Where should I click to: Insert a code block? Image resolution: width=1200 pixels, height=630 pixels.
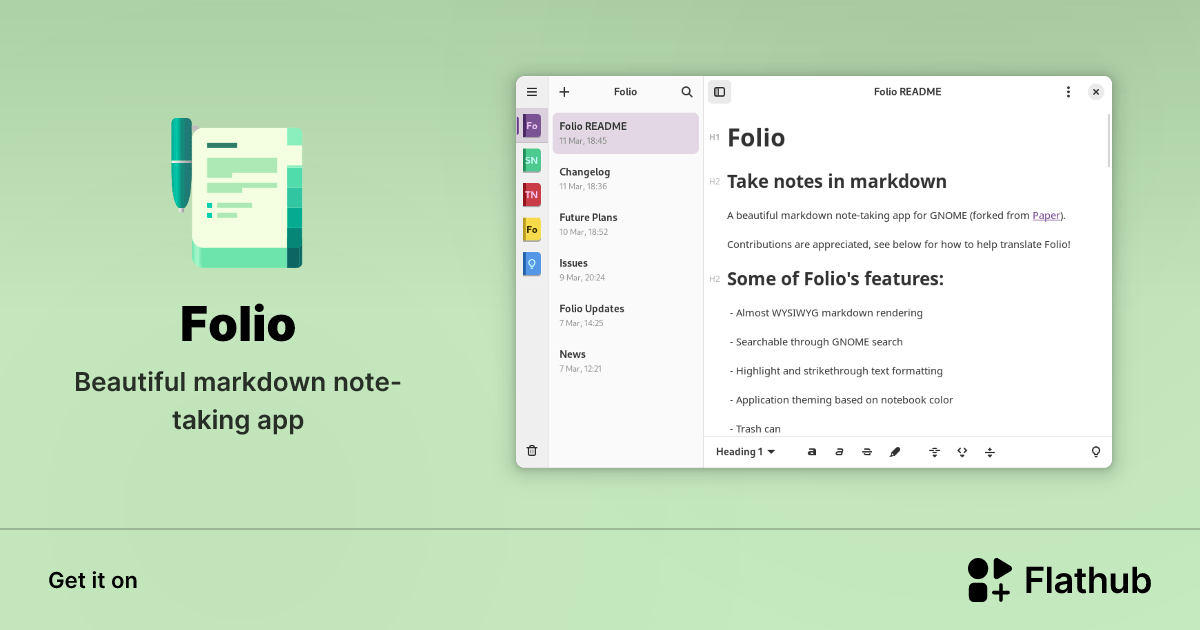[962, 452]
